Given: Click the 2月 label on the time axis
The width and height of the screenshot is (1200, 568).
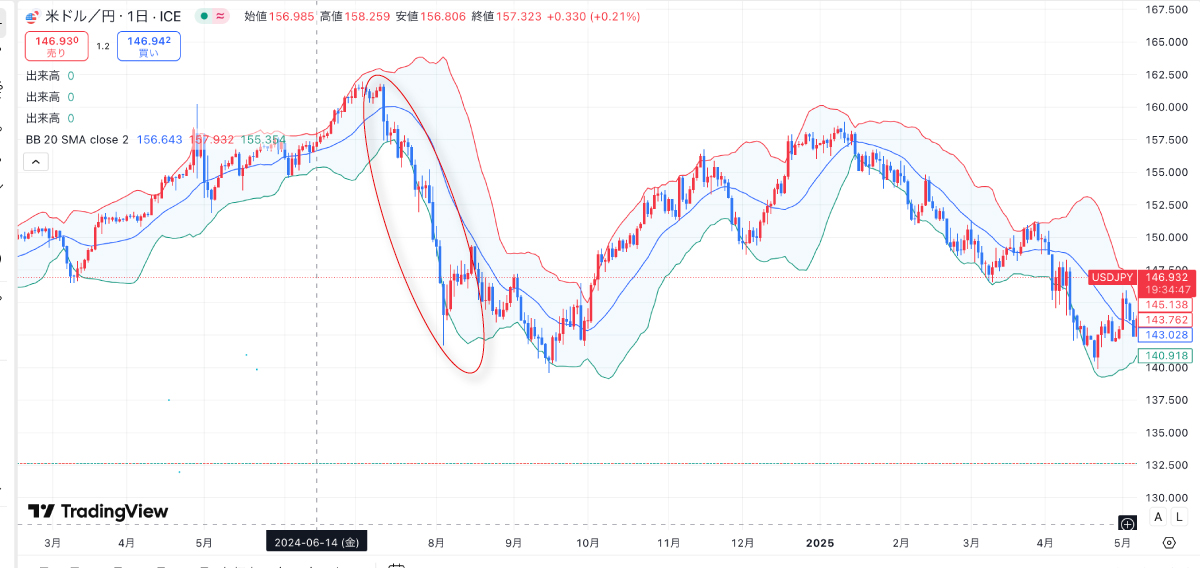Looking at the screenshot, I should click(901, 543).
